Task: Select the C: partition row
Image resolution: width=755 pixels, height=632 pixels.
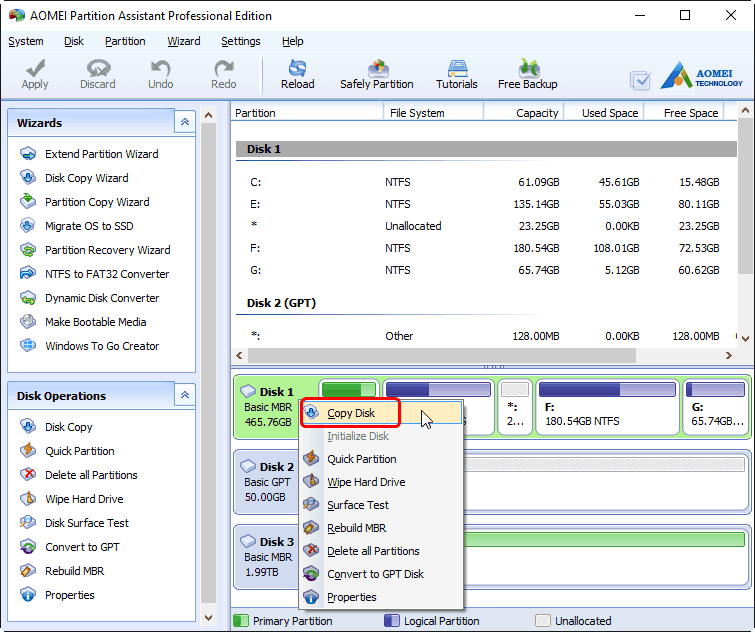Action: [x=484, y=182]
